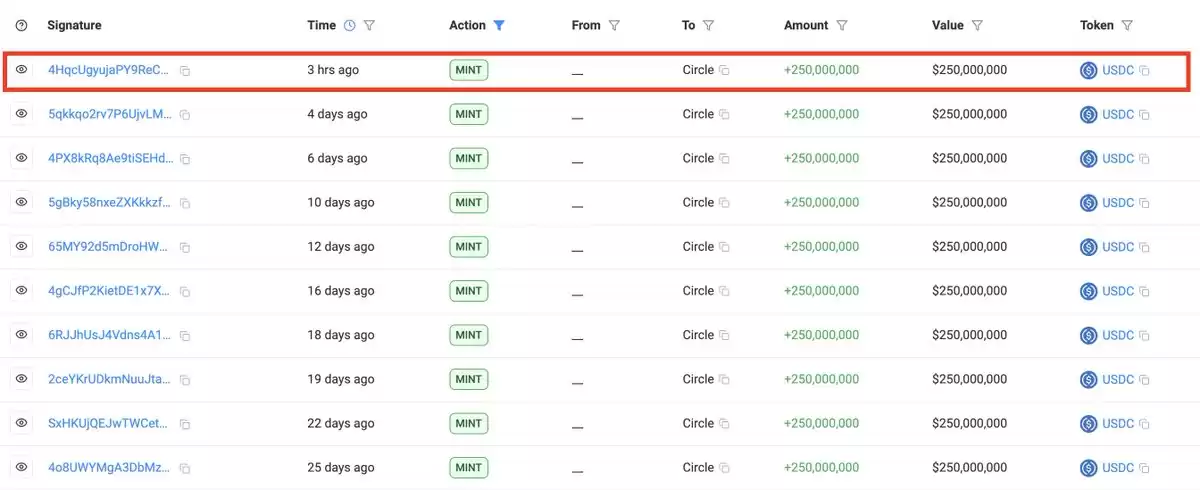
Task: Toggle eye icon for 4gCJfP2KietDE1x7X transaction
Action: pyautogui.click(x=21, y=291)
